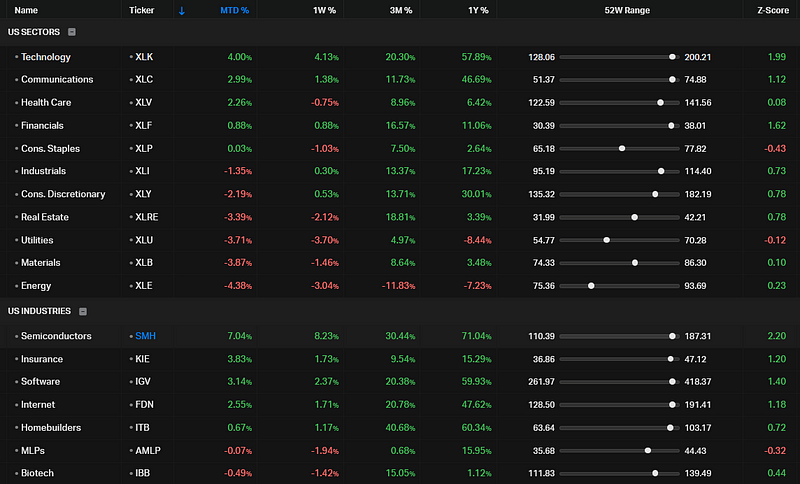Screen dimensions: 800x484
Task: Click Energy MTD value -4.38%
Action: (238, 286)
